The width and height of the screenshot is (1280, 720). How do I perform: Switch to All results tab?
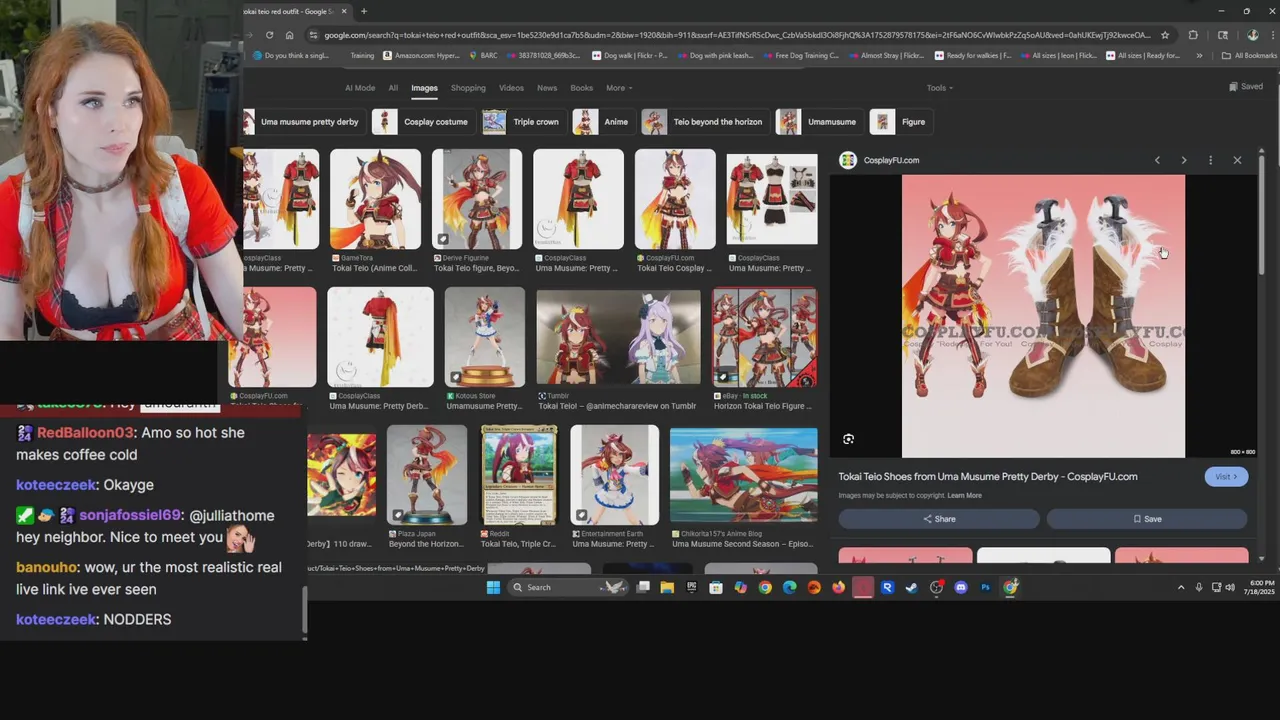[x=393, y=88]
